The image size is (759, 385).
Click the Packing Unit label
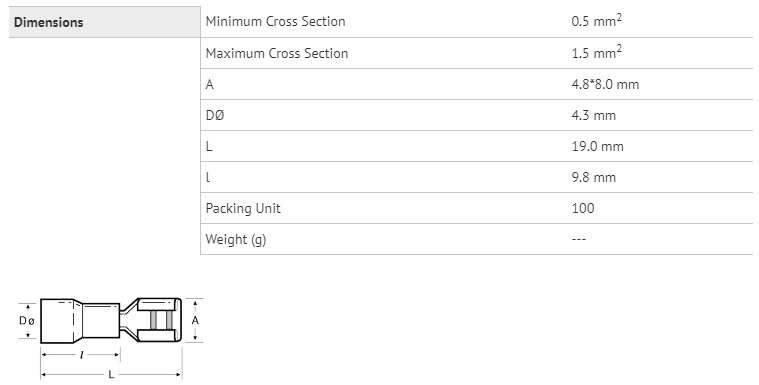coord(243,208)
